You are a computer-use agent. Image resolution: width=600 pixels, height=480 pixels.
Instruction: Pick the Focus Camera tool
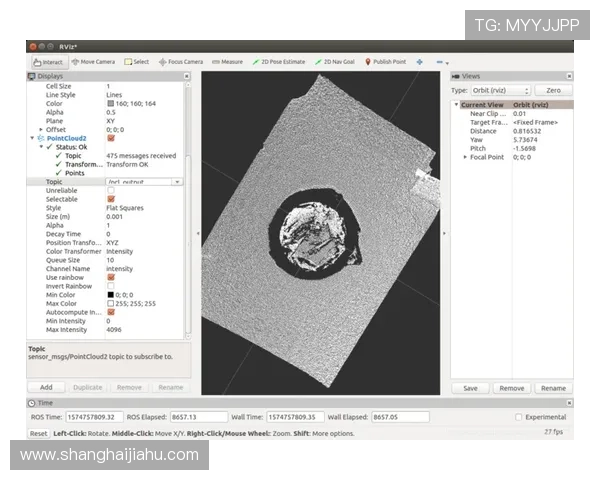[x=181, y=61]
